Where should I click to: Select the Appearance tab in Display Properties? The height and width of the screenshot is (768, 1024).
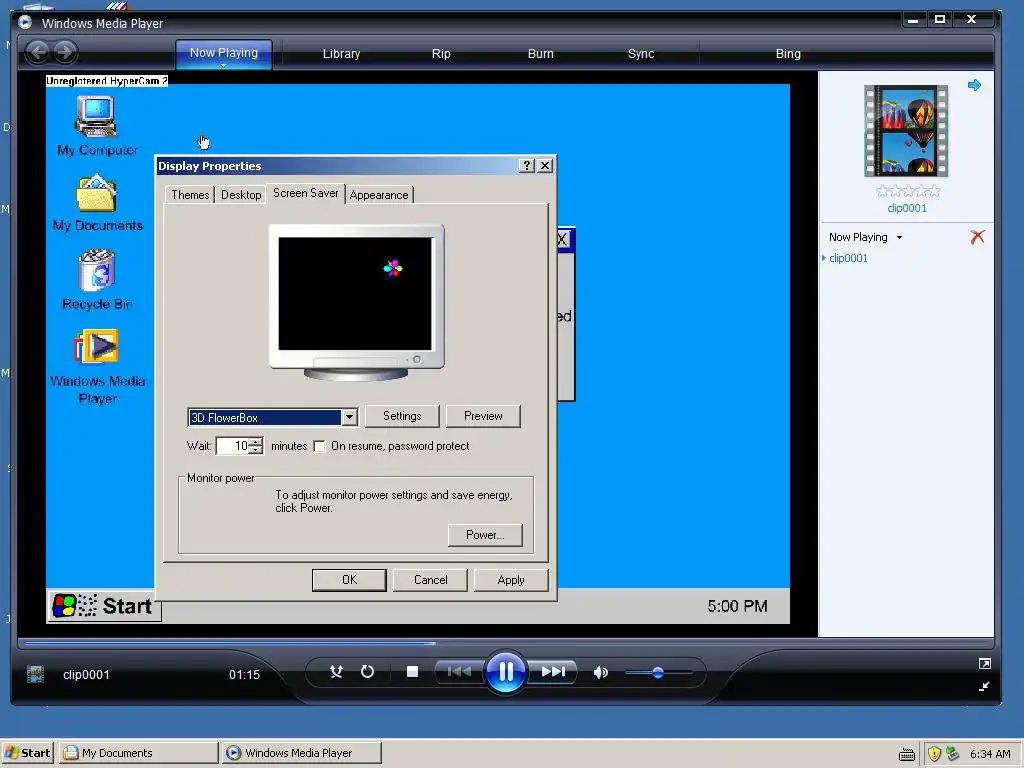coord(379,195)
